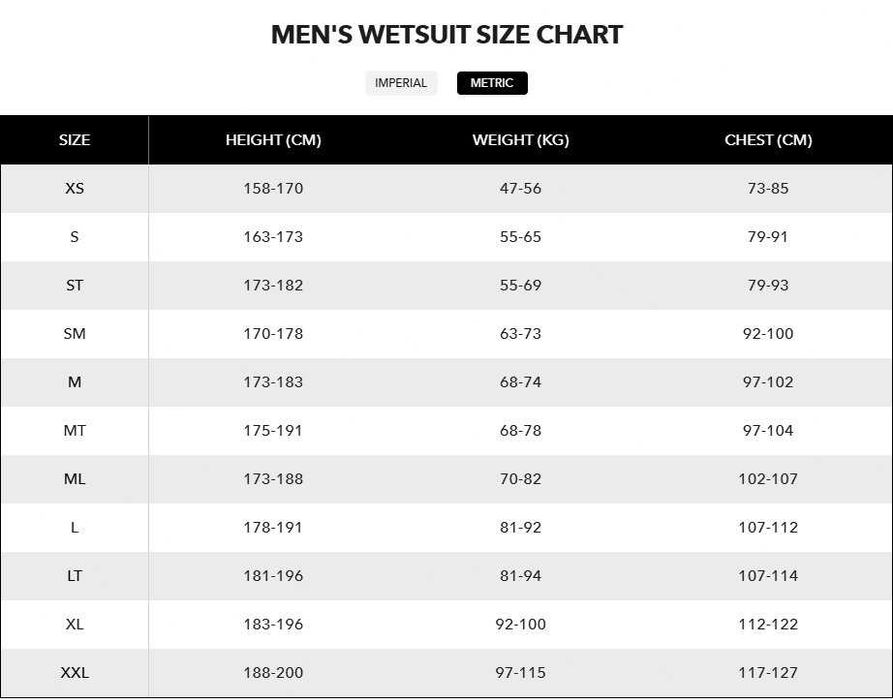Screen dimensions: 893x699
Task: Click the Weight (KG) column header
Action: pyautogui.click(x=520, y=140)
